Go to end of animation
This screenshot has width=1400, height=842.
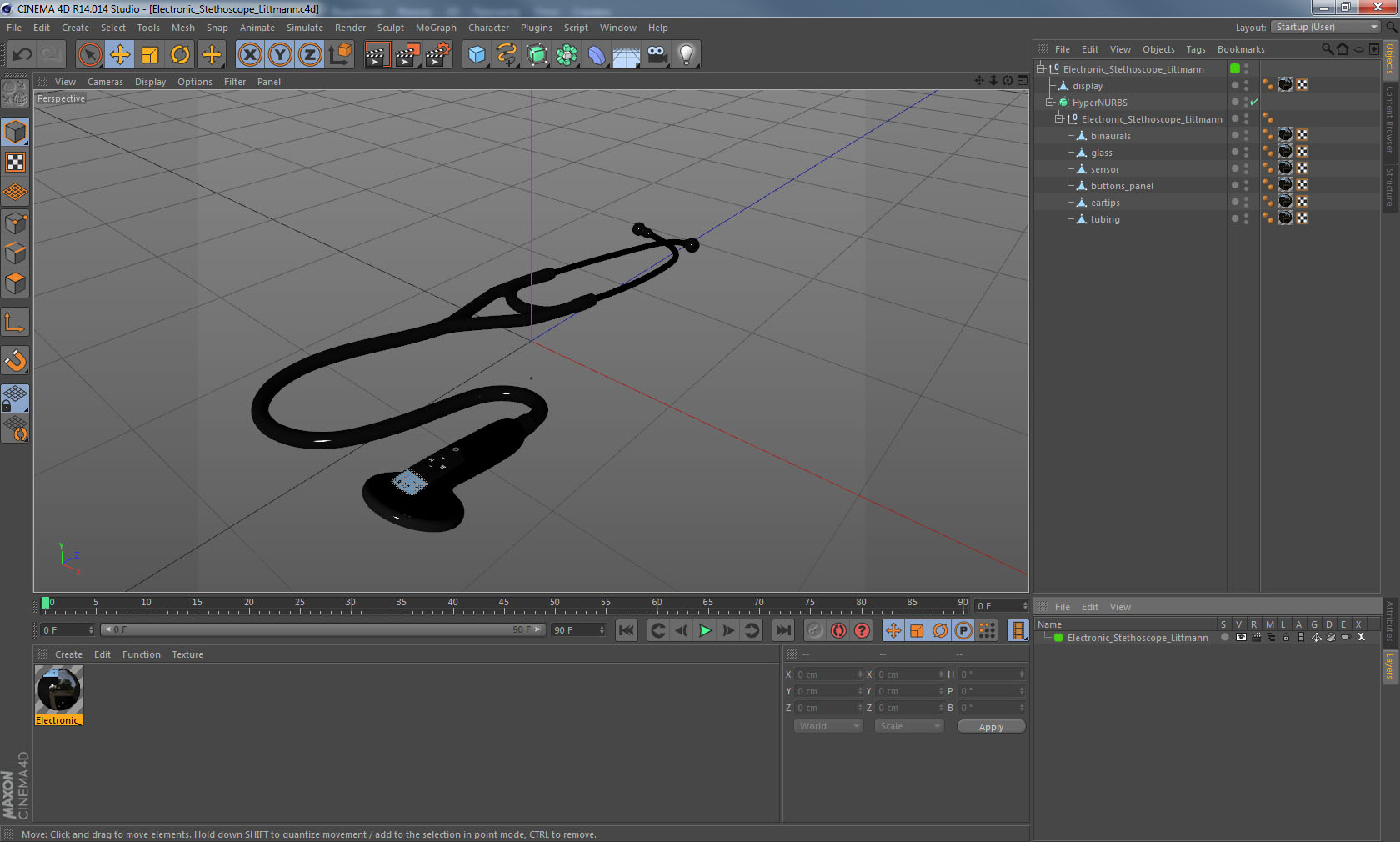(783, 630)
